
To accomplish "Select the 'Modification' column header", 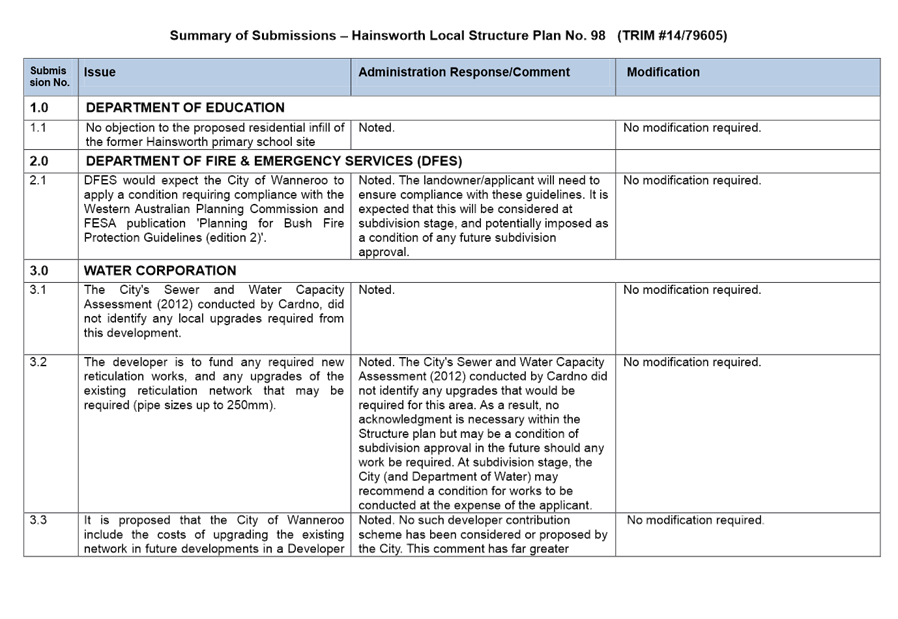I will (663, 72).
